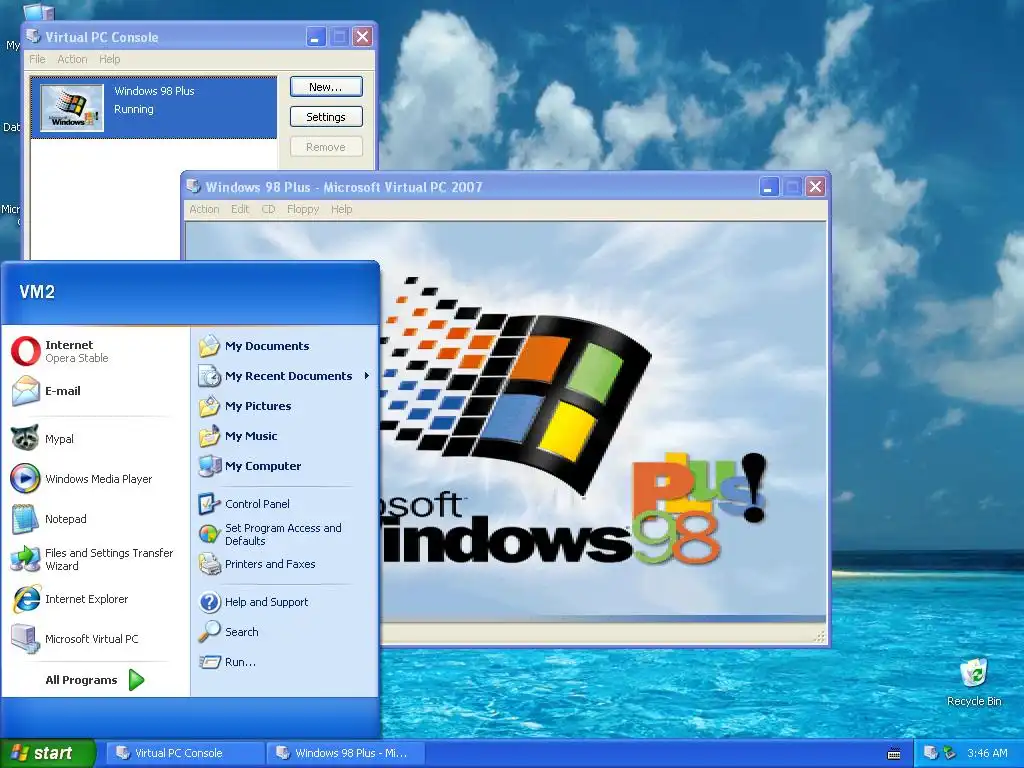Click the keyboard icon in taskbar
The height and width of the screenshot is (768, 1024).
click(x=894, y=754)
